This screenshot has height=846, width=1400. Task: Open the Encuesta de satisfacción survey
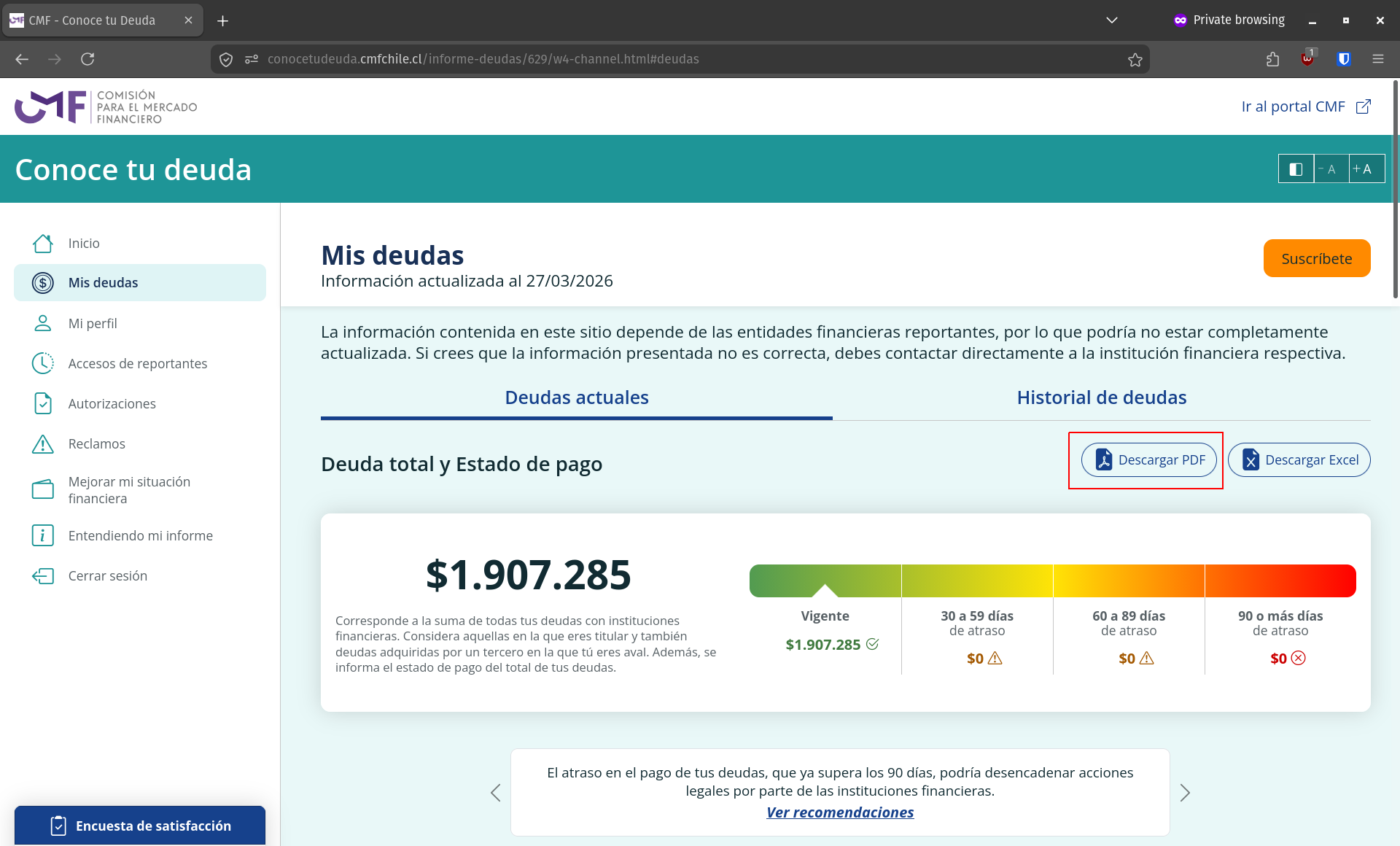(x=140, y=826)
